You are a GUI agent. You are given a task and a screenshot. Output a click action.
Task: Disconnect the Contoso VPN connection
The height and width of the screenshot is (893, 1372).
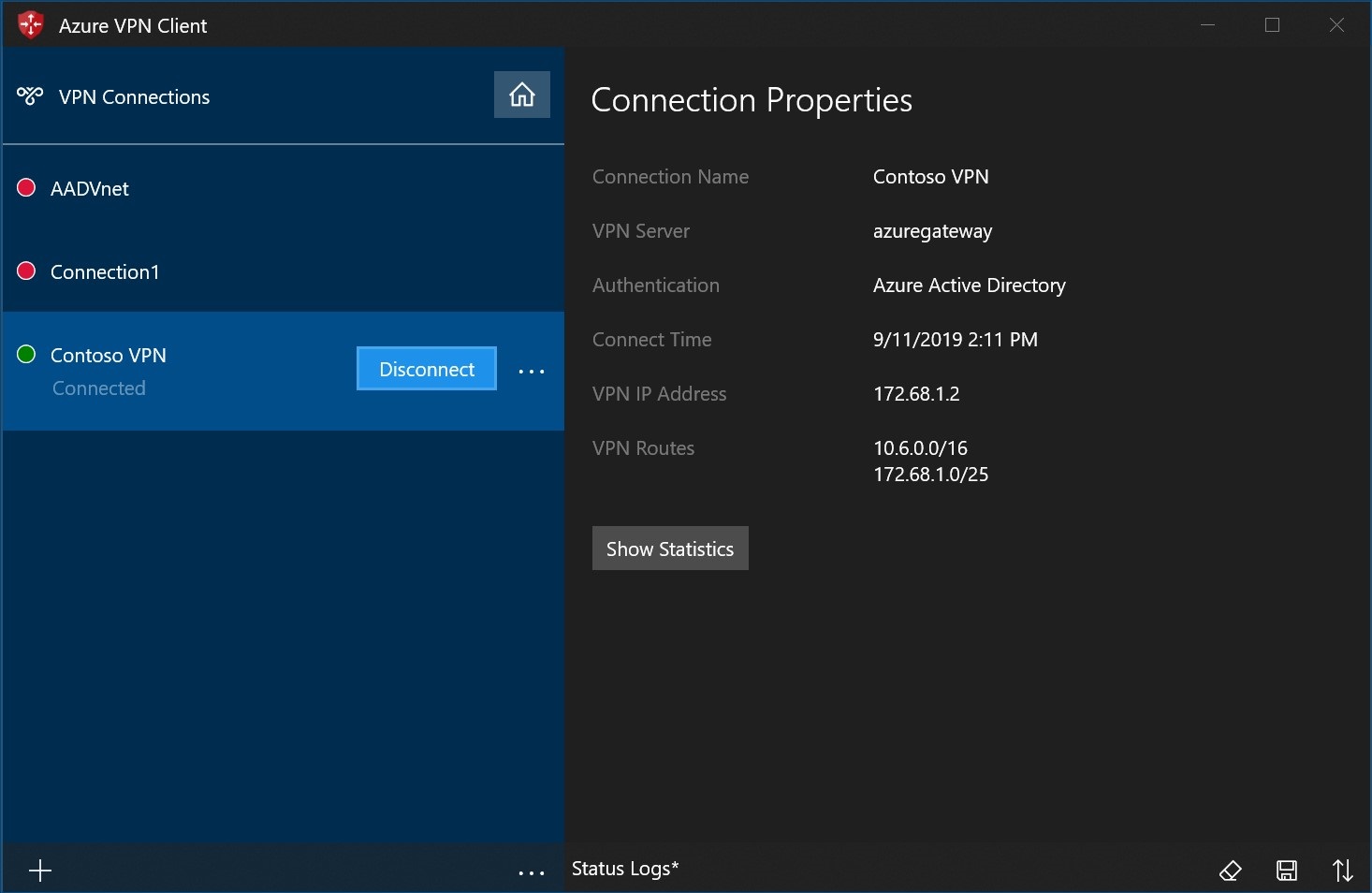tap(427, 369)
